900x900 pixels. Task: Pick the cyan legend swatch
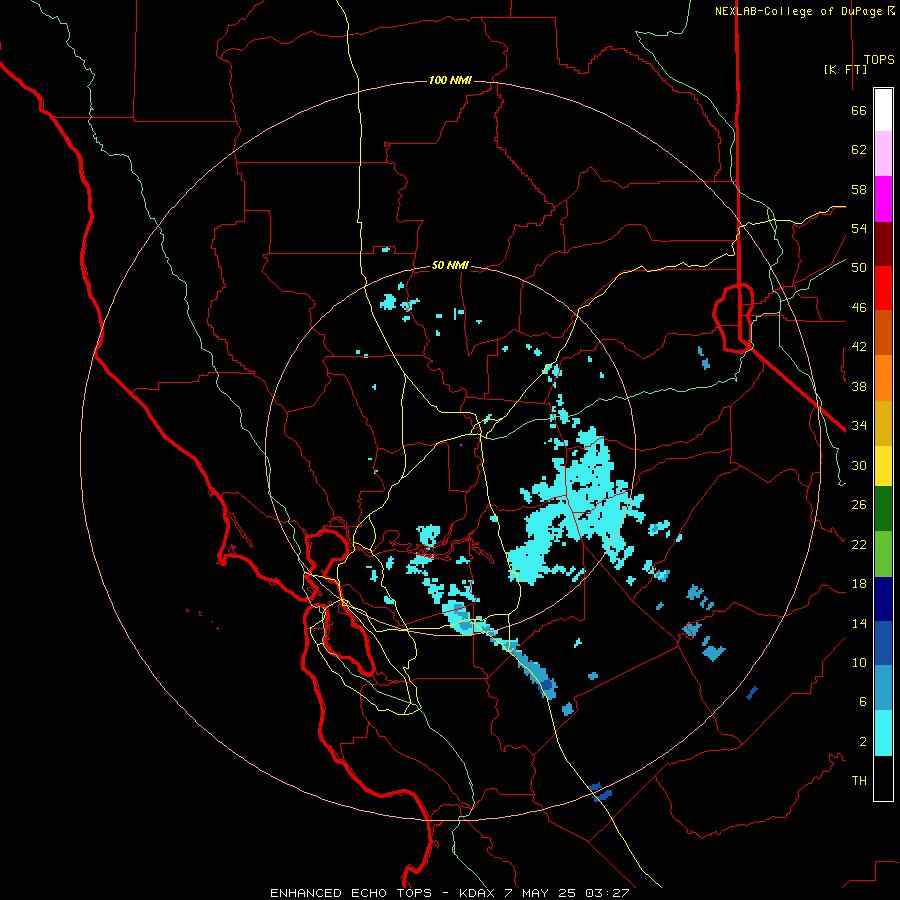click(x=883, y=733)
